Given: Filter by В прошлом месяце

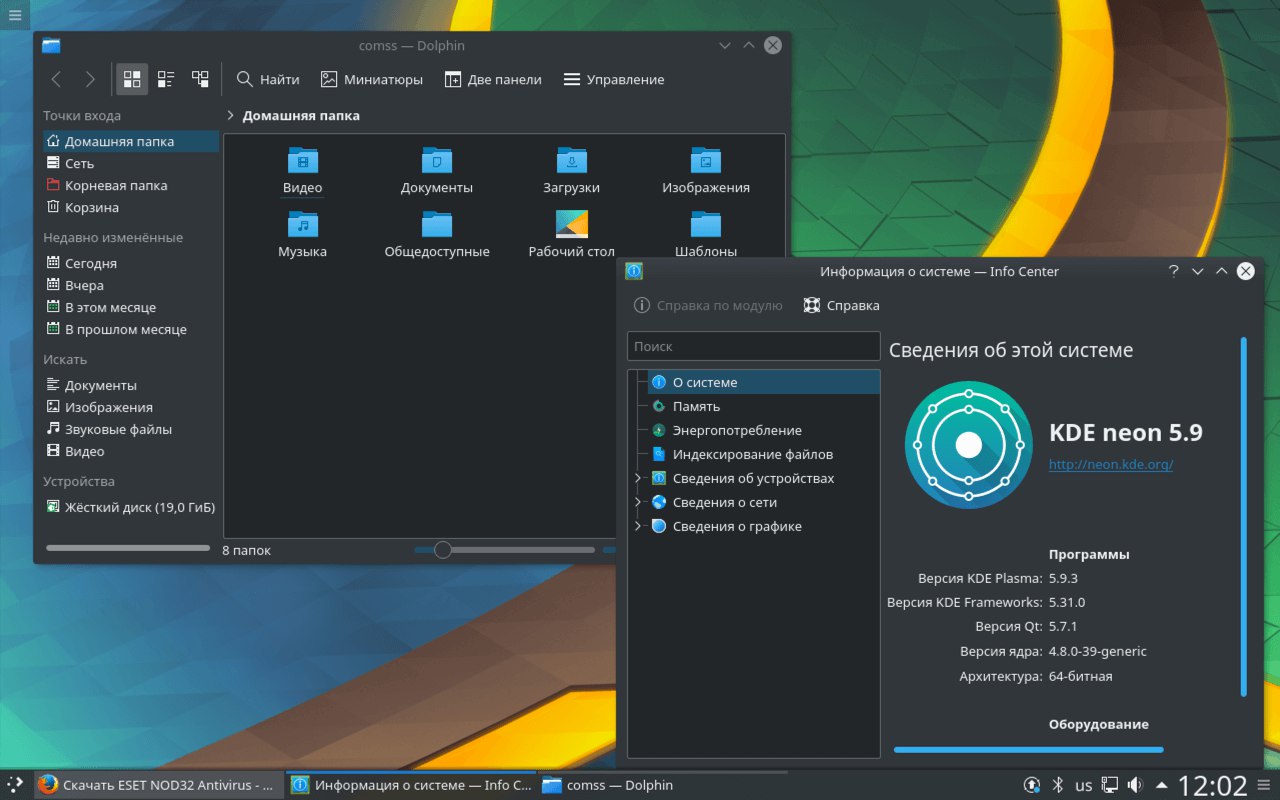Looking at the screenshot, I should click(x=131, y=330).
